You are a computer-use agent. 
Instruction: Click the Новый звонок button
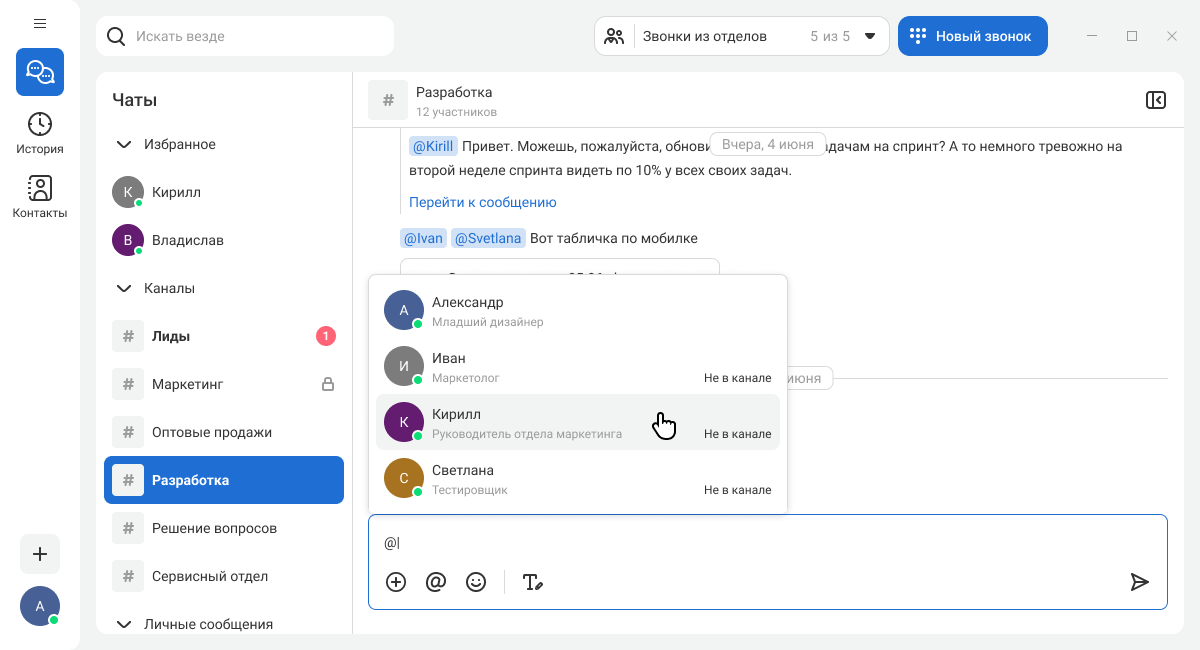[972, 36]
